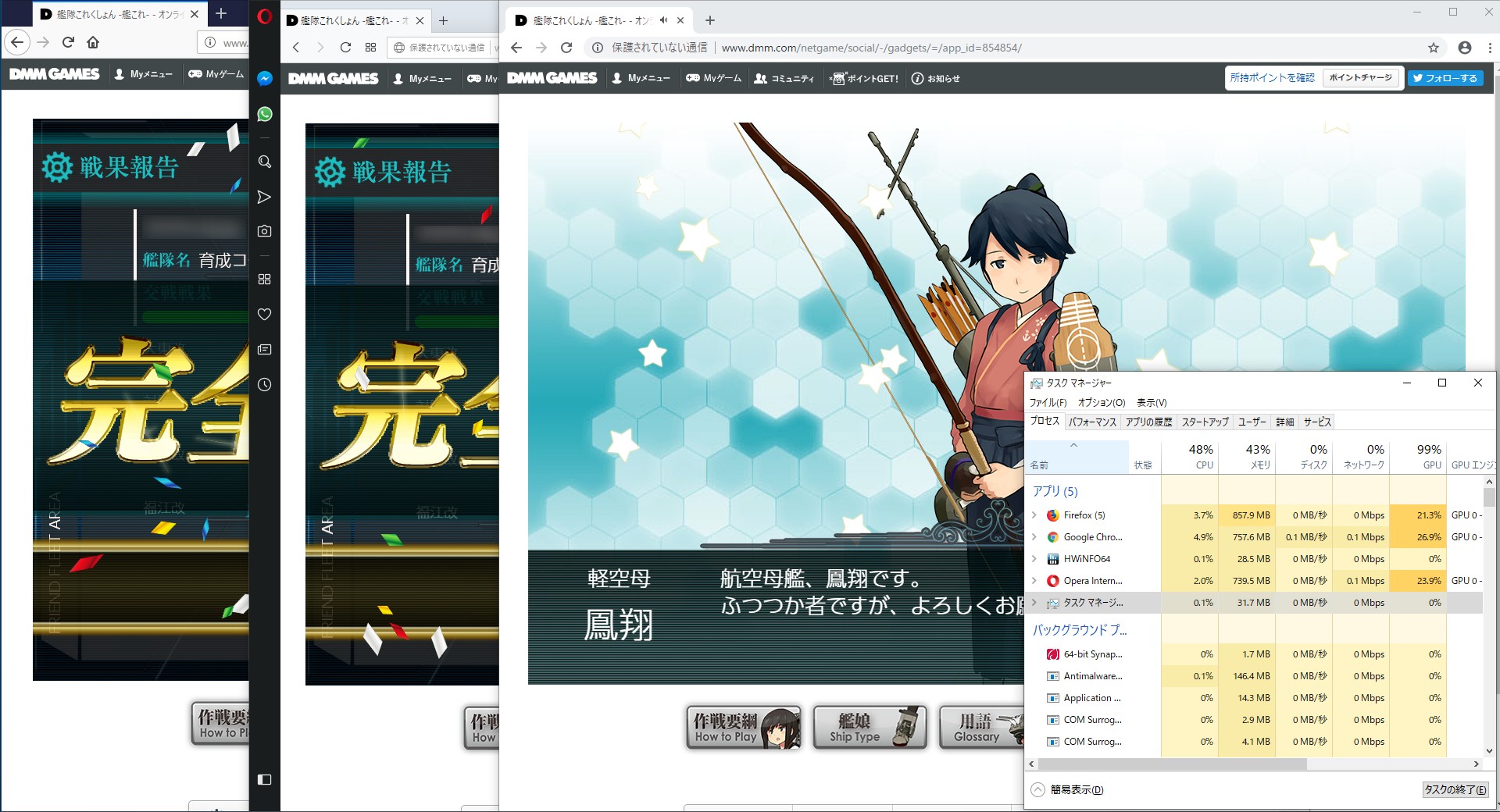Screen dimensions: 1500x812
Task: Switch to スタートアップ tab
Action: coord(1205,422)
